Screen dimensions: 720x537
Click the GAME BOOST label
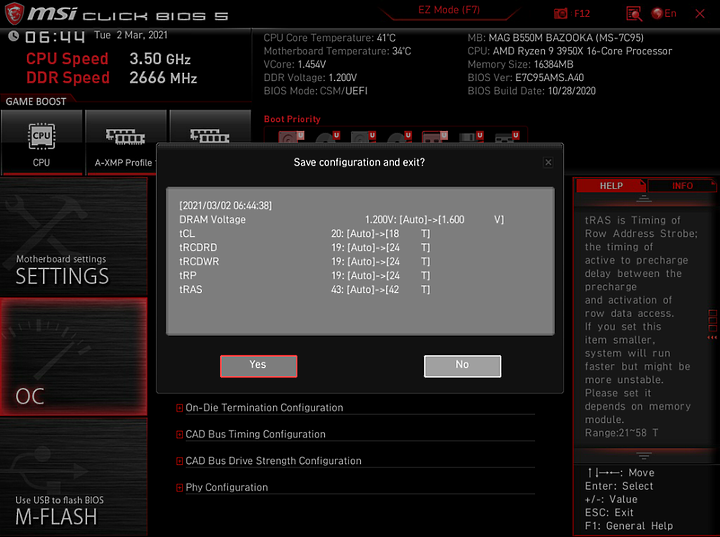tap(36, 102)
